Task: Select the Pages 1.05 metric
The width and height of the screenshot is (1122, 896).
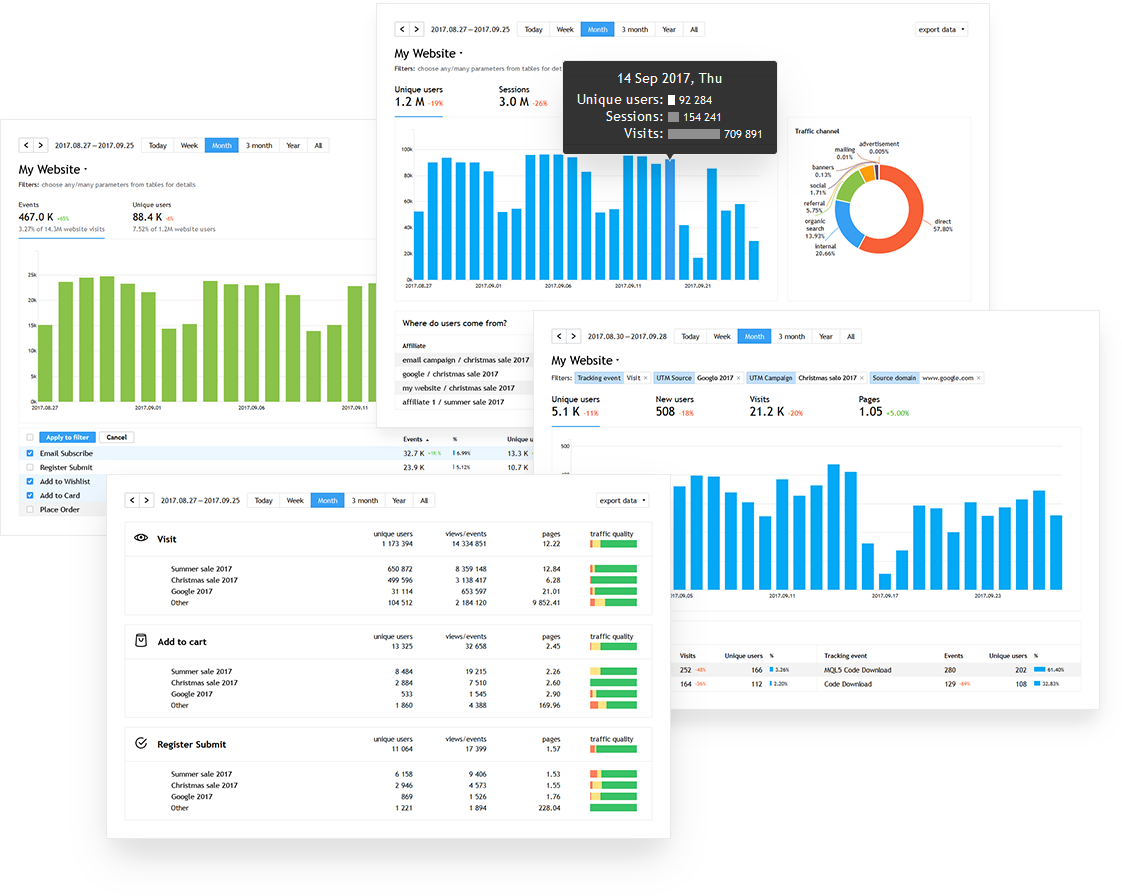Action: click(x=884, y=406)
